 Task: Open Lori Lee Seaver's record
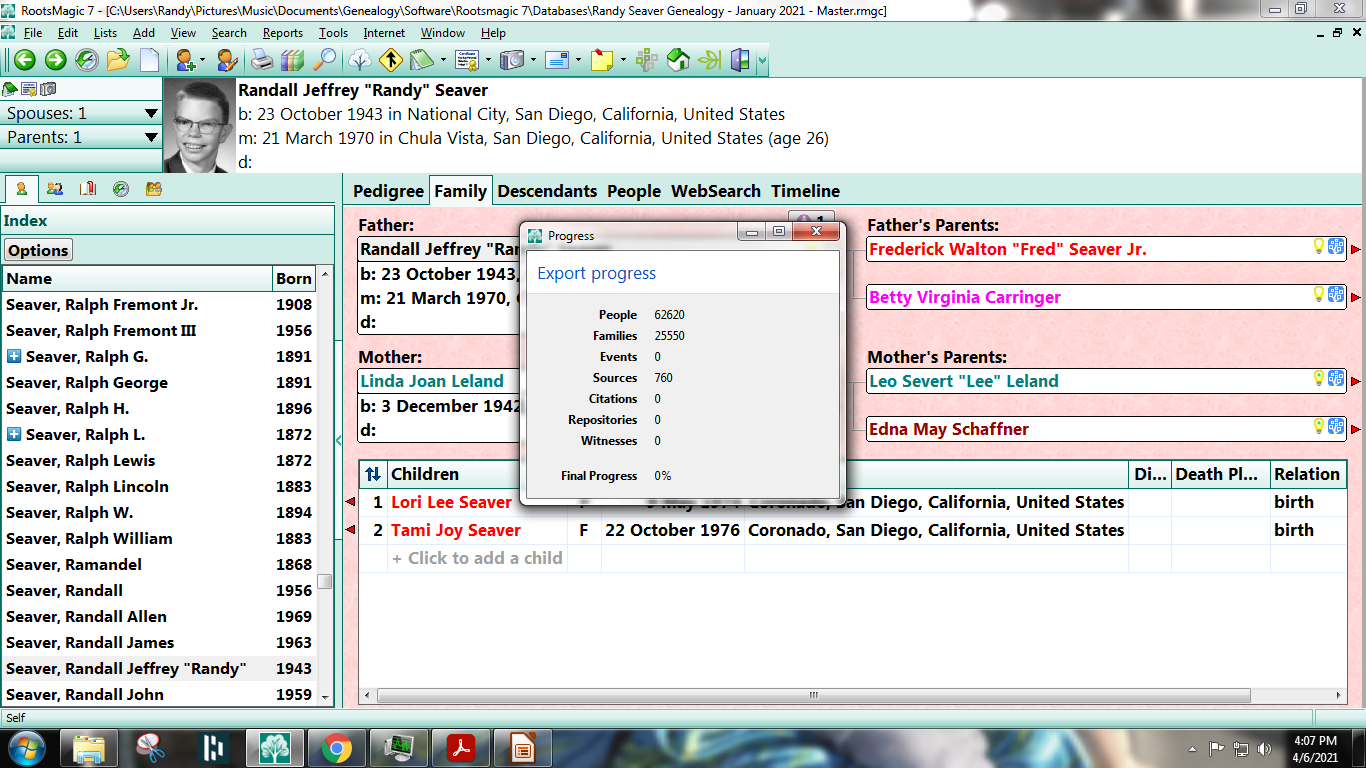(x=452, y=502)
